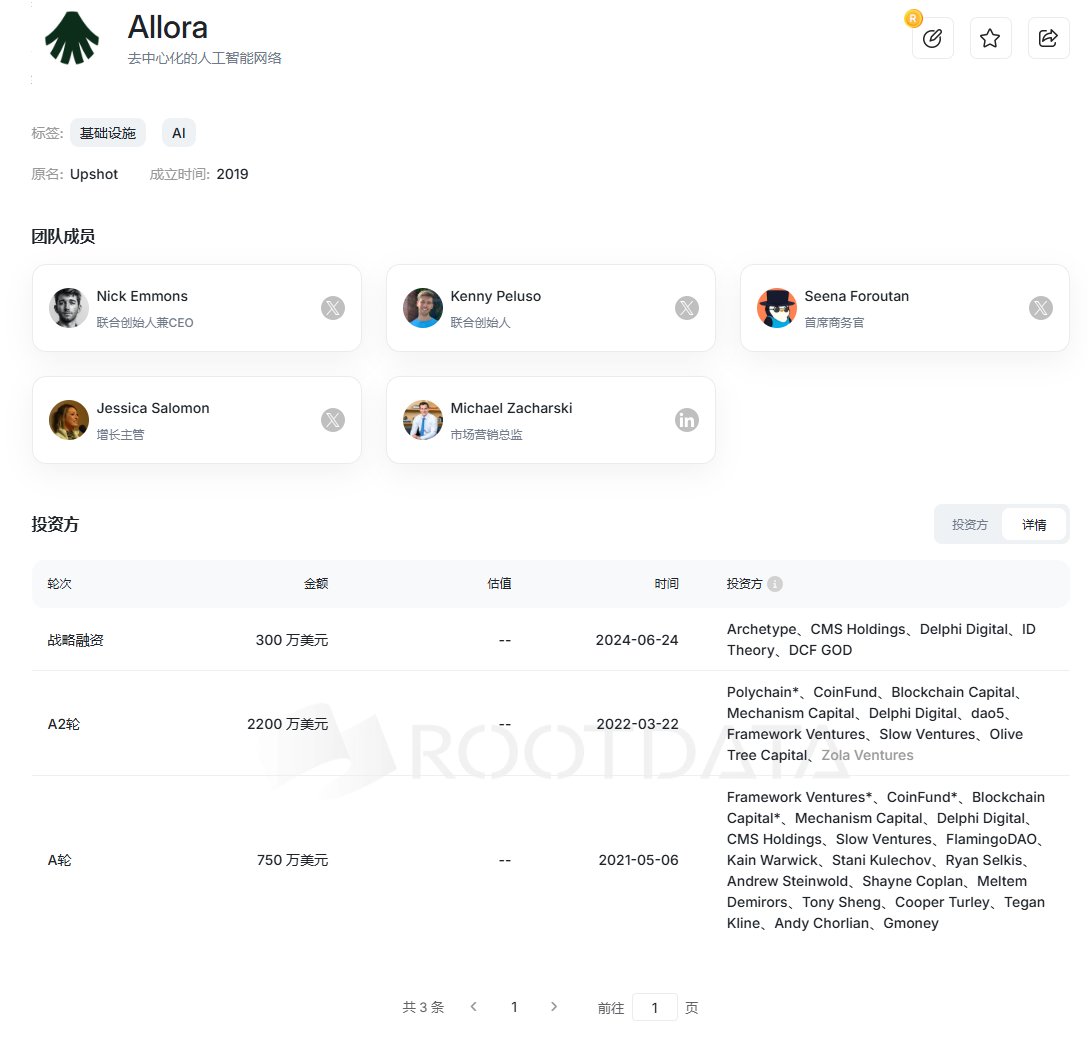Viewport: 1088px width, 1050px height.
Task: Click Olive Tree Capital investor link
Action: [x=874, y=745]
